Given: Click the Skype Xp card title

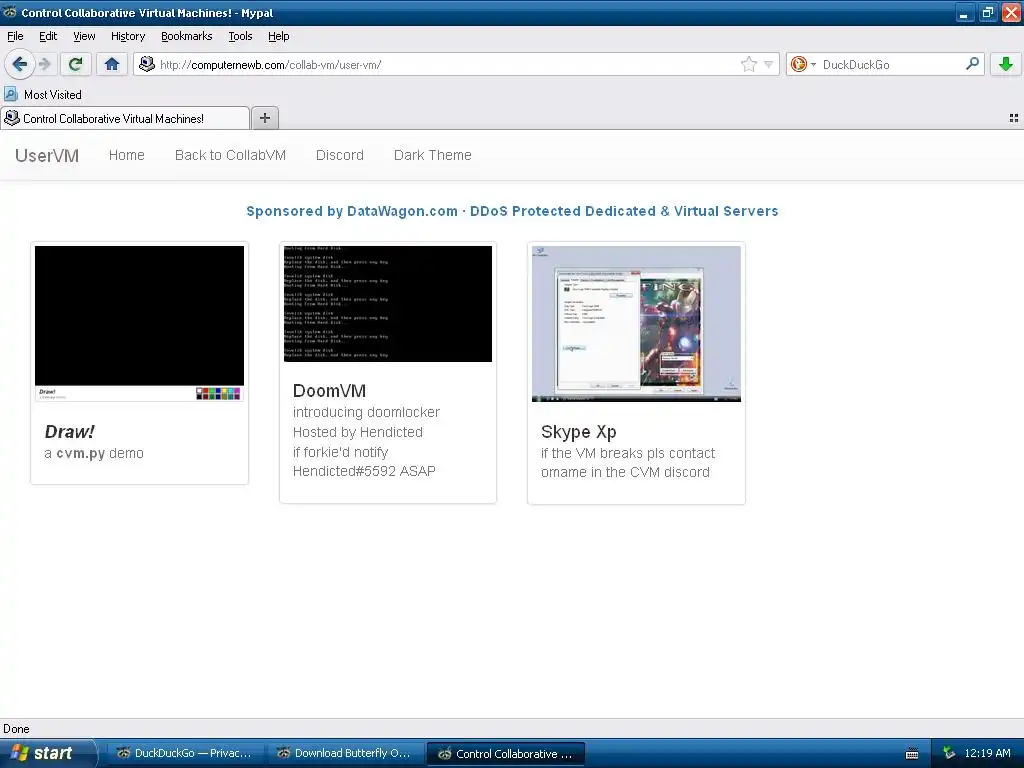Looking at the screenshot, I should (579, 432).
